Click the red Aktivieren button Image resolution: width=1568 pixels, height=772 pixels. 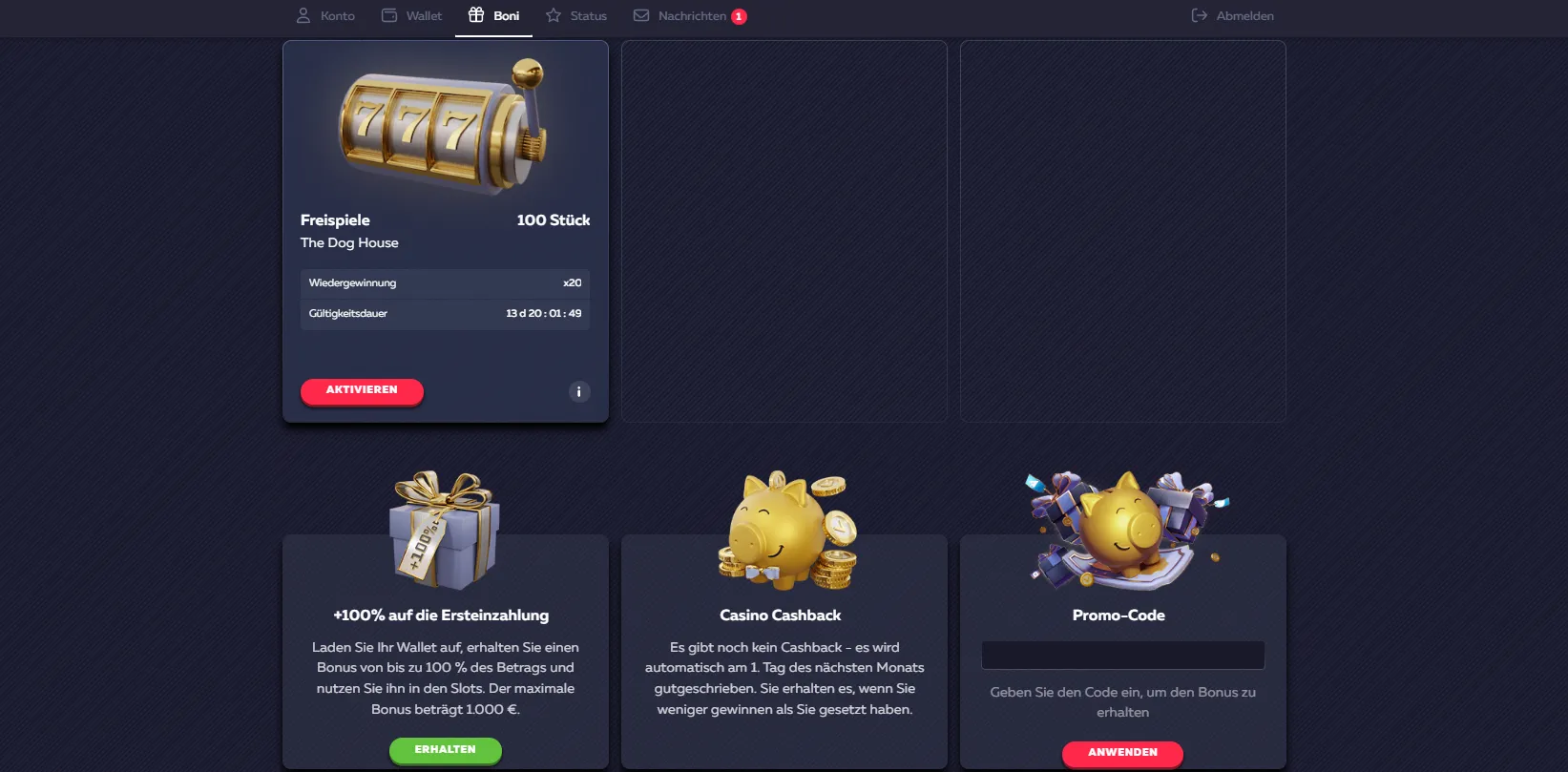click(362, 390)
